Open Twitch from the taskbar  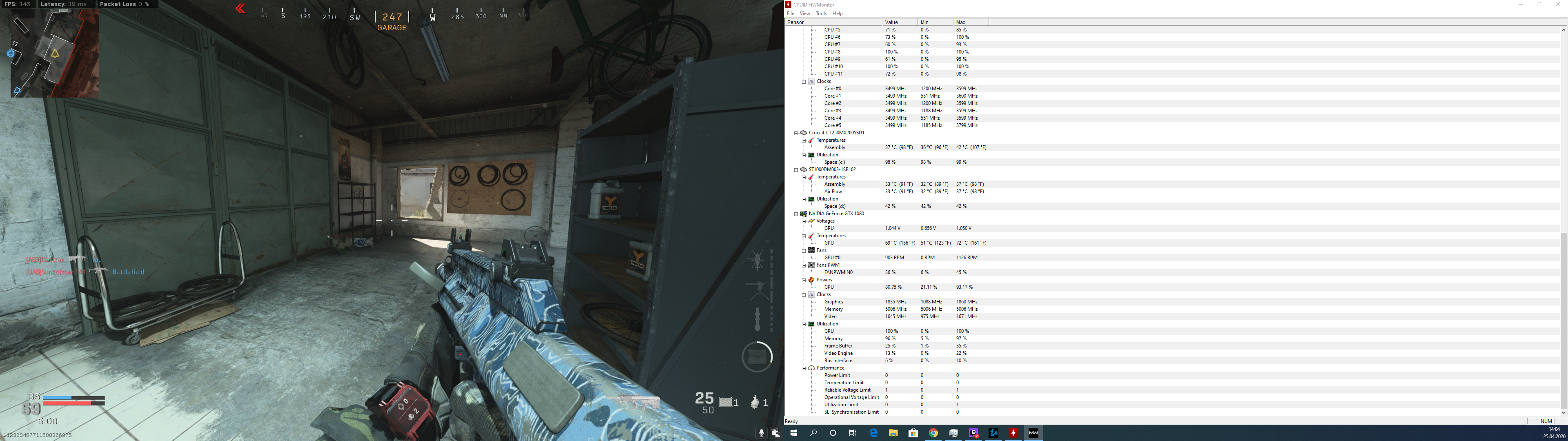pos(973,433)
